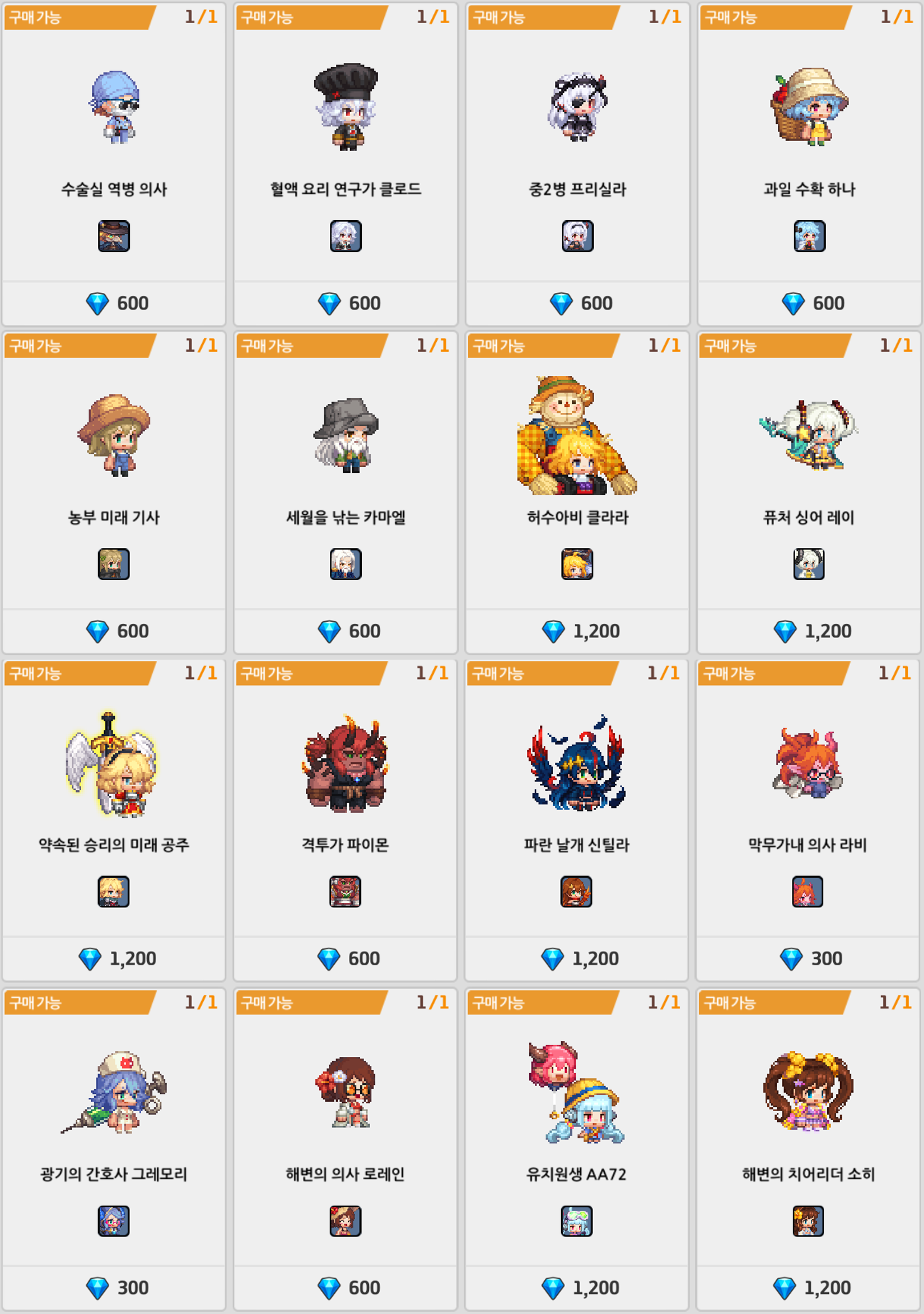Click the 해변의 의사 로레인 name label

(x=345, y=1175)
